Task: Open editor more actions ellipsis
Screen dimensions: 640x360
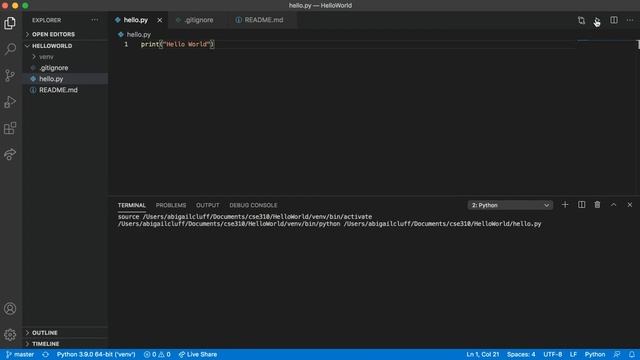Action: tap(630, 20)
